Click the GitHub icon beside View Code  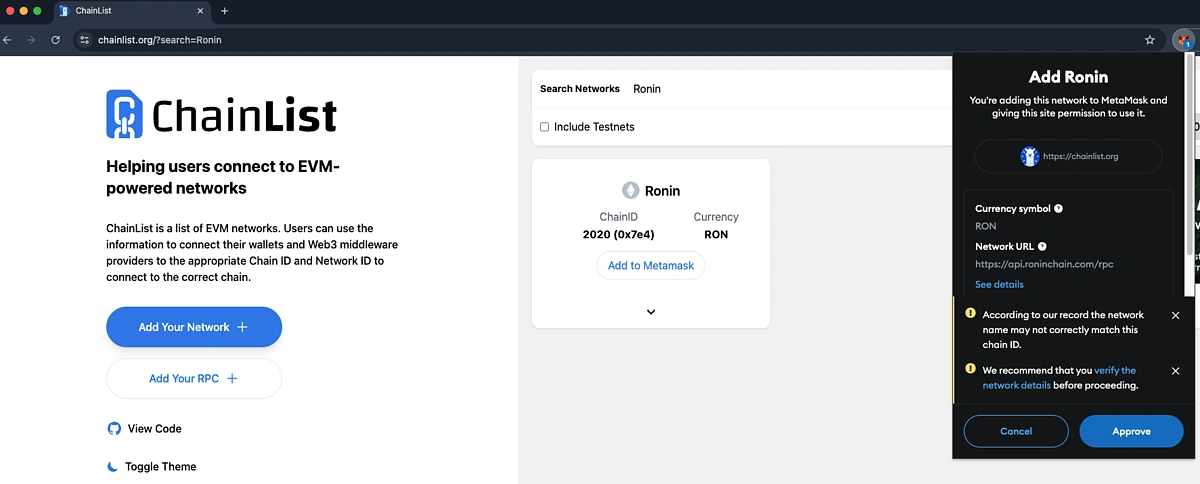(114, 428)
